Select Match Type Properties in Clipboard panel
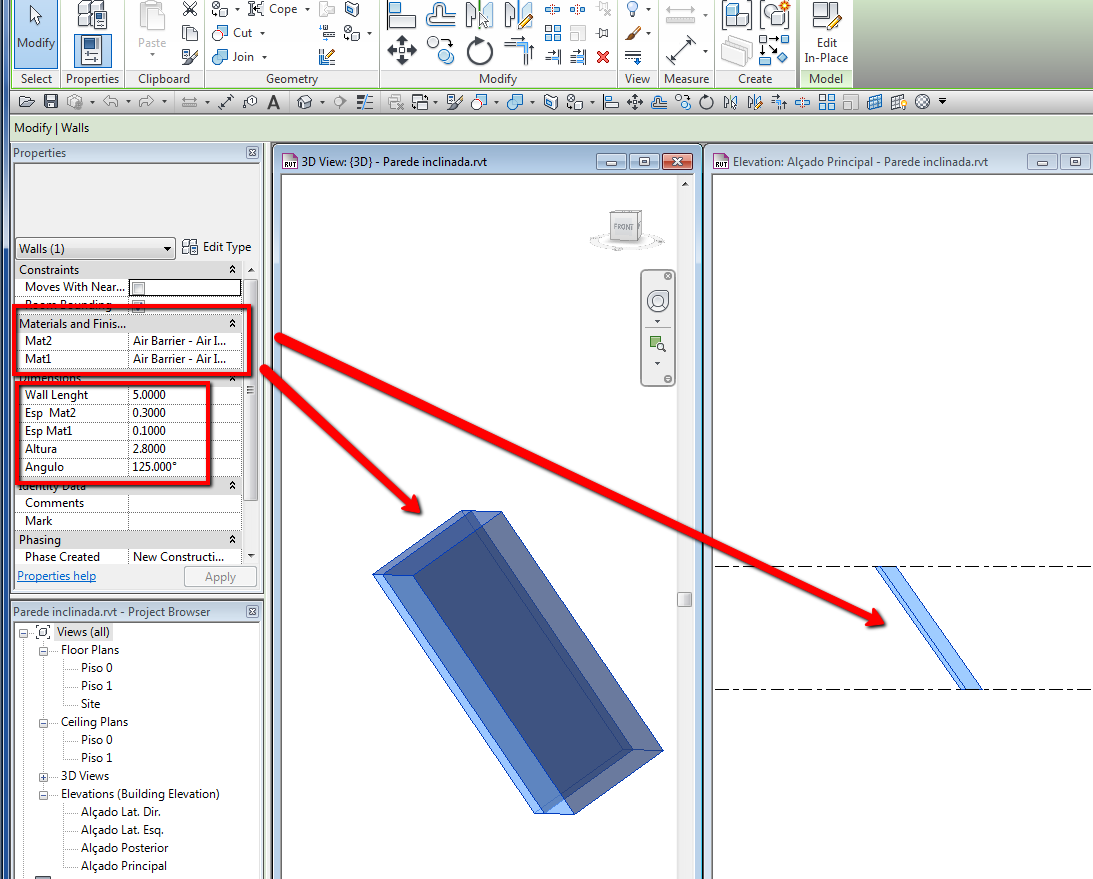The width and height of the screenshot is (1093, 879). coord(190,56)
